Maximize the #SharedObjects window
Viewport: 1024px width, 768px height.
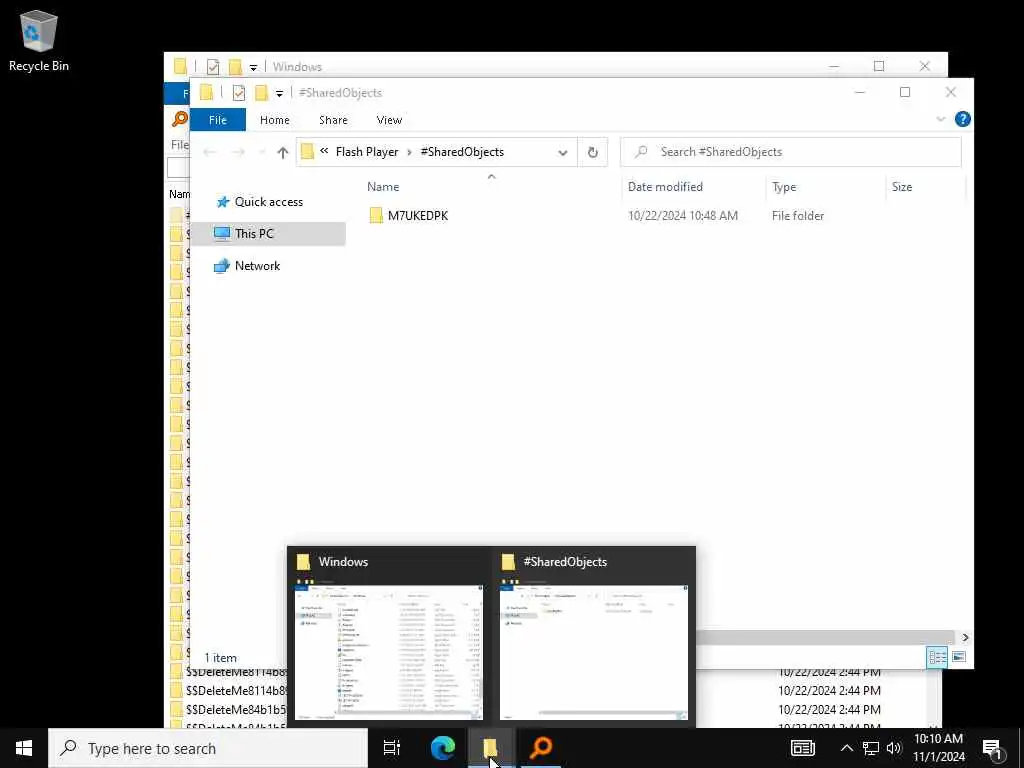click(x=905, y=93)
